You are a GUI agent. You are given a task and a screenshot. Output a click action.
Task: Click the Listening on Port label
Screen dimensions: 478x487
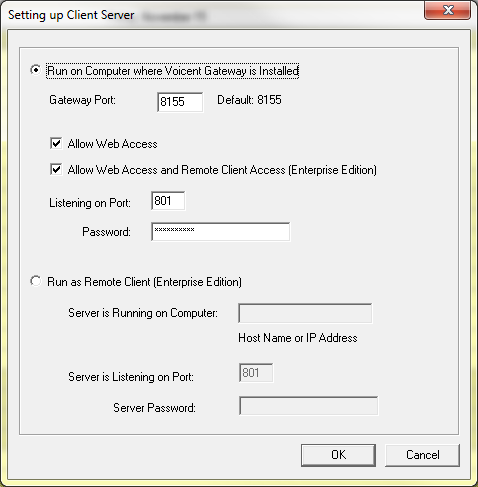tap(90, 203)
